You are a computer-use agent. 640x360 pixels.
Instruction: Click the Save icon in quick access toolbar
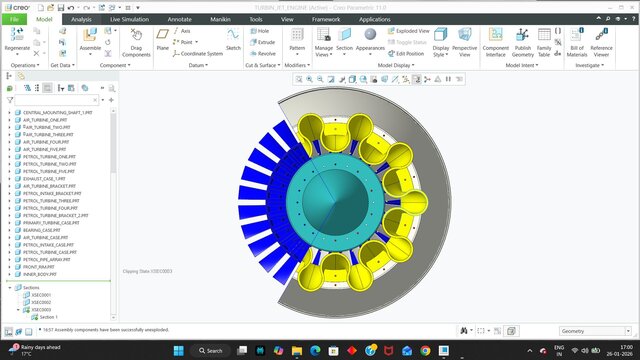click(x=61, y=7)
